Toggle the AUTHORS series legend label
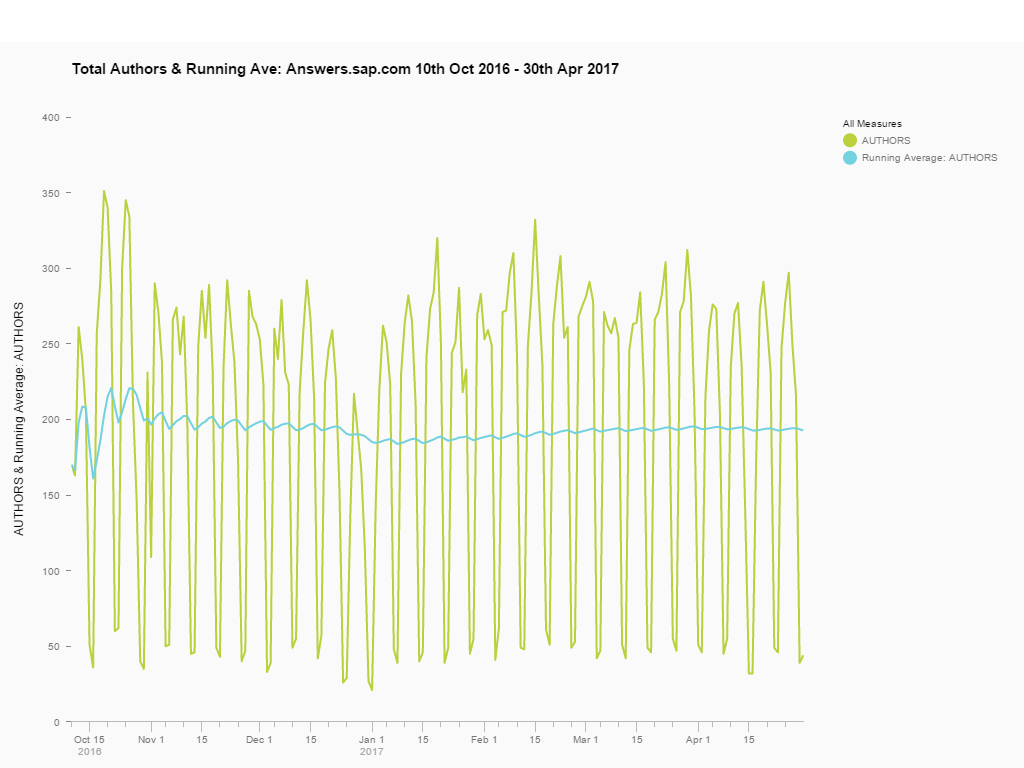Image resolution: width=1024 pixels, height=768 pixels. coord(886,141)
